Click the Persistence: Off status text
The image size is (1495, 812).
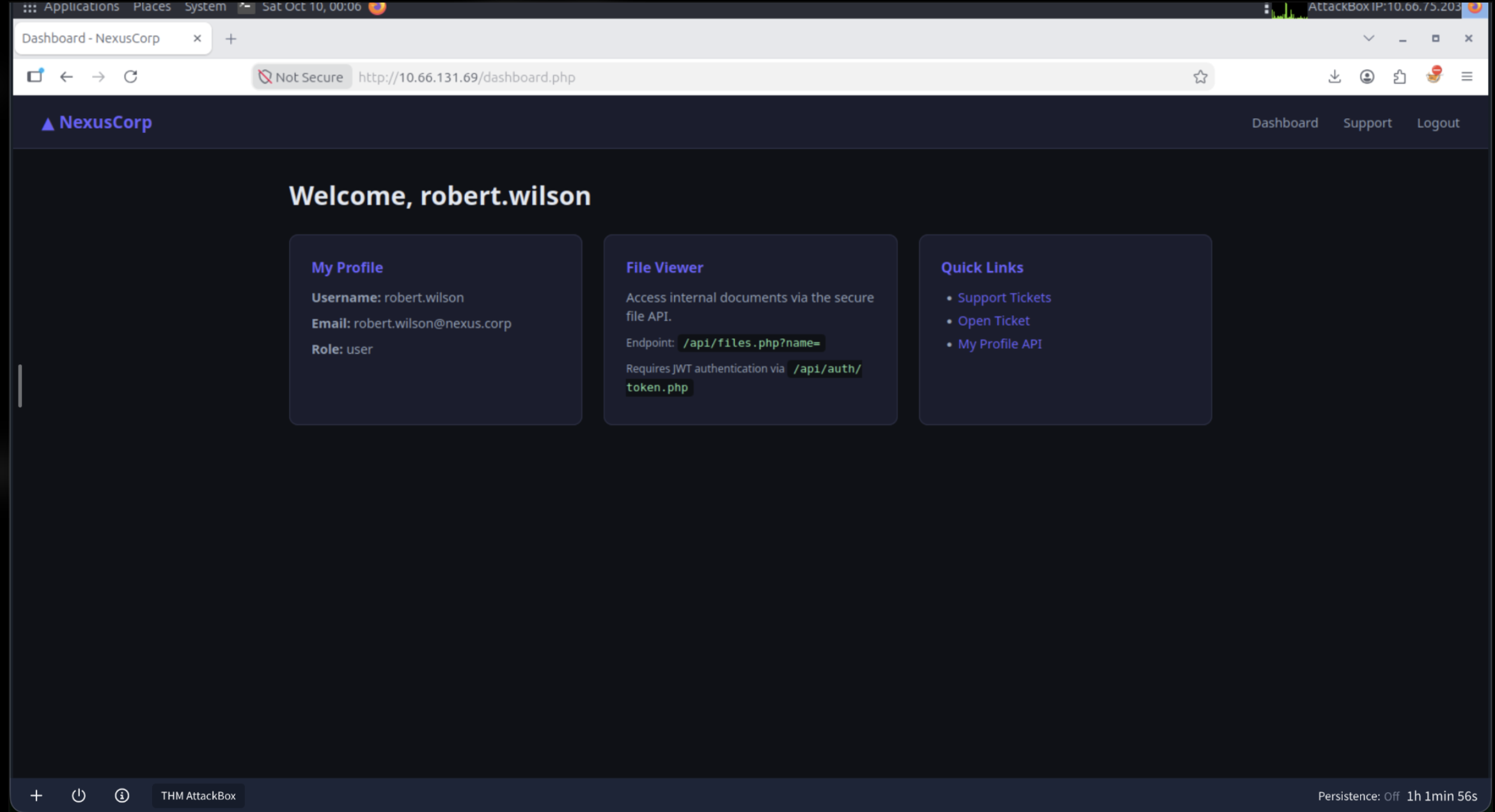tap(1358, 796)
